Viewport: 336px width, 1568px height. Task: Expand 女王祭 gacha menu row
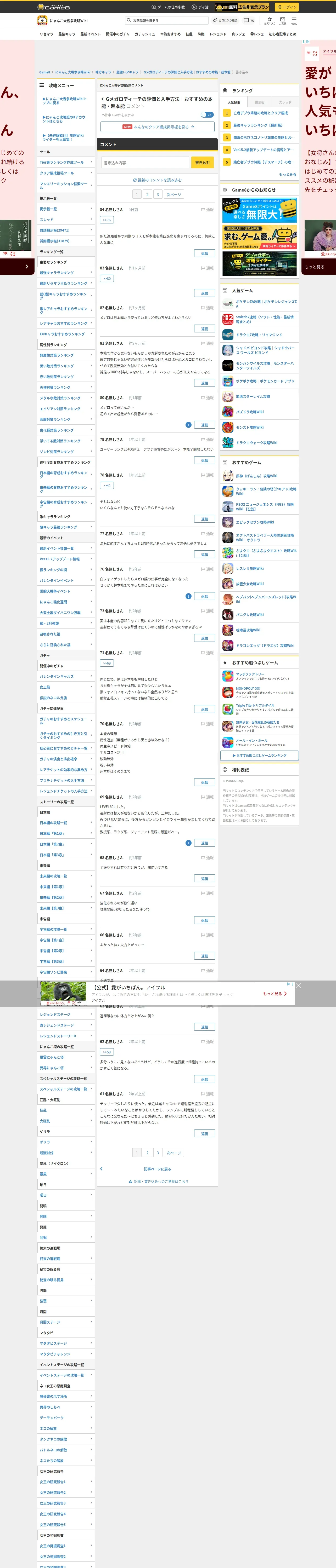[x=66, y=687]
